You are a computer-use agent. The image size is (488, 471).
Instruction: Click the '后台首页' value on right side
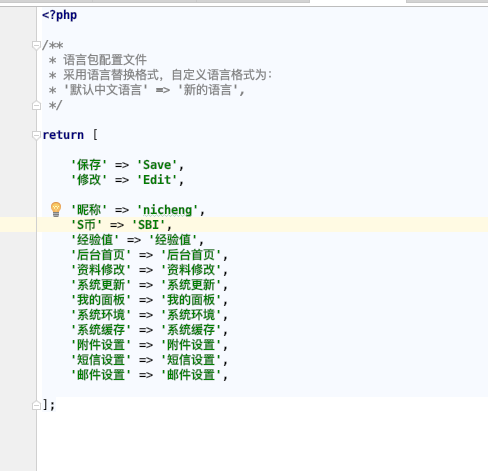191,255
